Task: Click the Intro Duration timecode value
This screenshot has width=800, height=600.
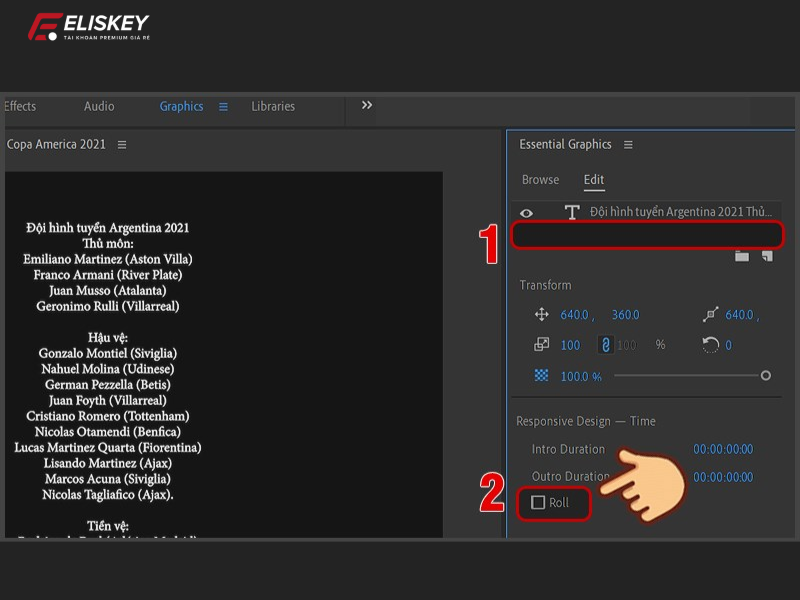Action: (x=723, y=450)
